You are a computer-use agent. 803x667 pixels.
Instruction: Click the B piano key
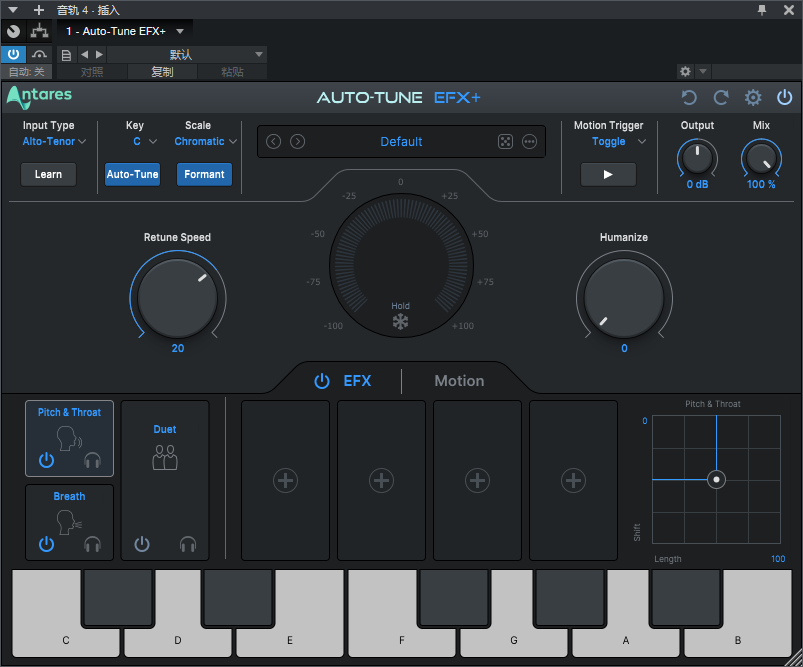pyautogui.click(x=737, y=614)
